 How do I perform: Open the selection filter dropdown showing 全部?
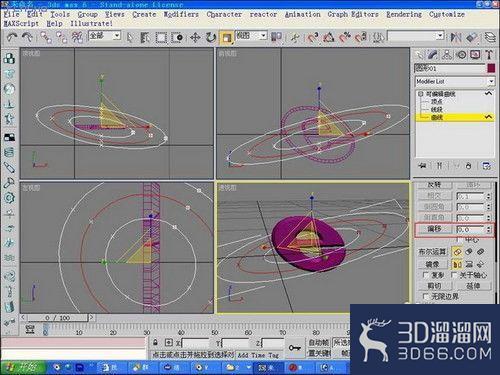tap(104, 35)
